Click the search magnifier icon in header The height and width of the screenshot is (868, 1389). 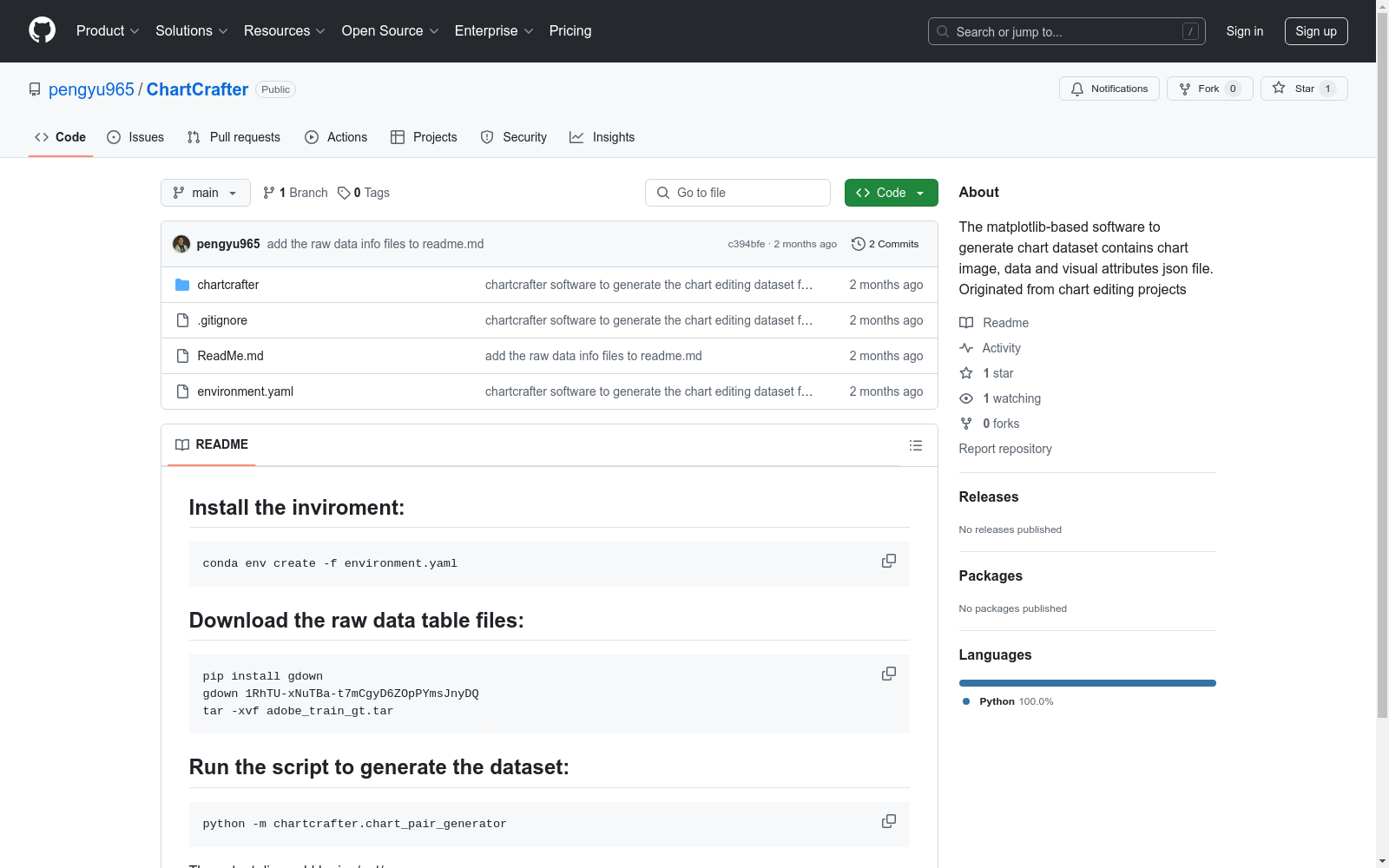(x=943, y=31)
